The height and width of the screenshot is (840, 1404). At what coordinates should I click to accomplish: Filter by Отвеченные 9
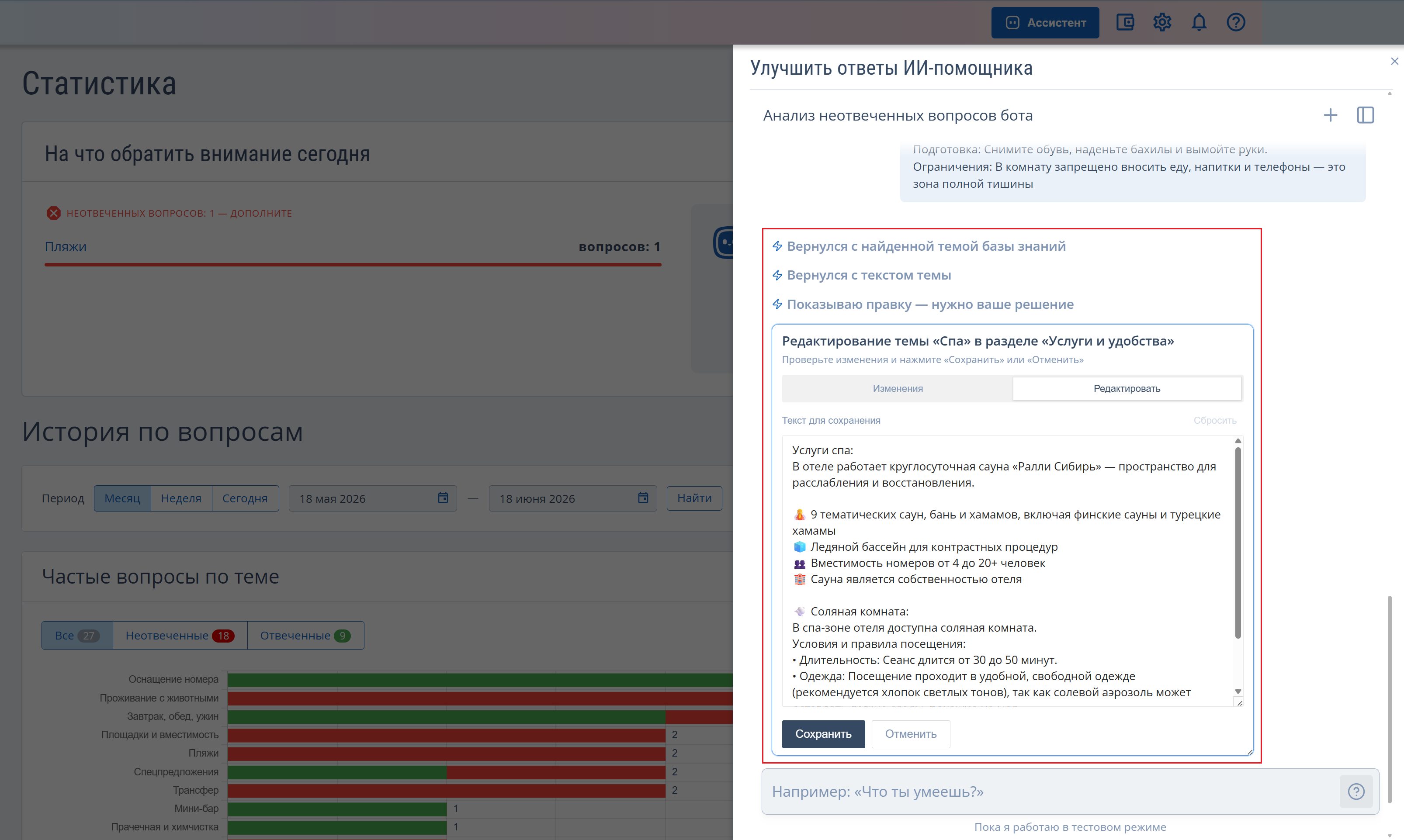pyautogui.click(x=306, y=636)
